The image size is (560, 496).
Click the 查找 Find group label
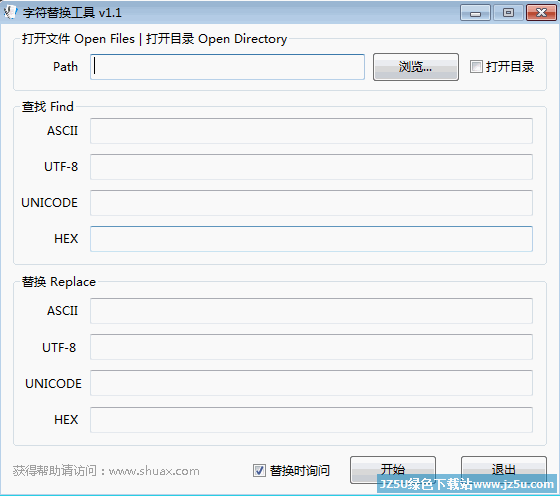(x=48, y=106)
